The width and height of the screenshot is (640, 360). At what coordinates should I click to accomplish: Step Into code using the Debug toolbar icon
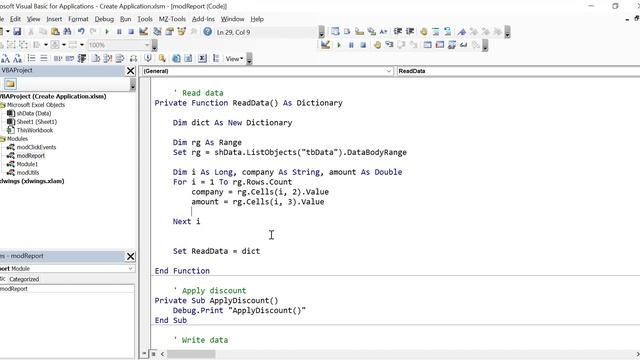pyautogui.click(x=389, y=44)
